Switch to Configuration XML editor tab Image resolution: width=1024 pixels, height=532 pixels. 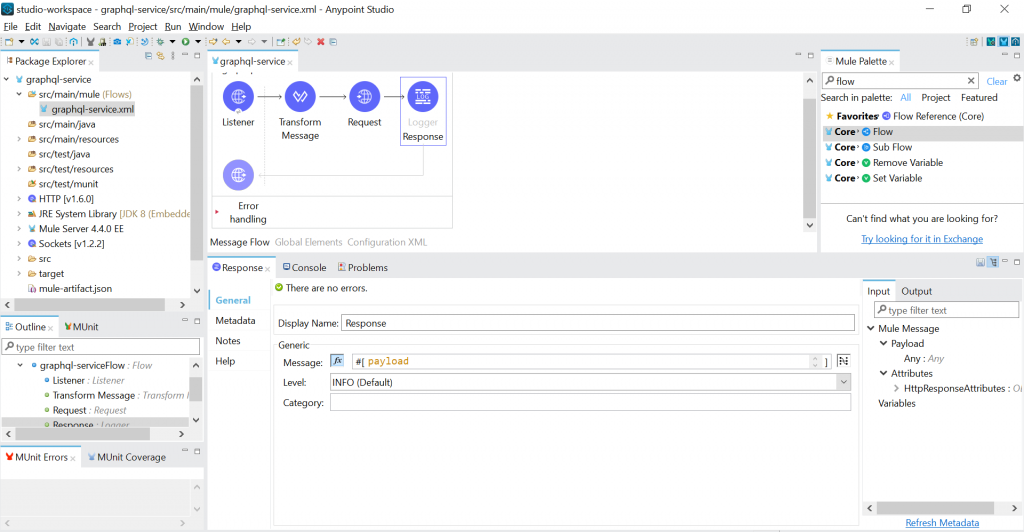click(x=387, y=242)
